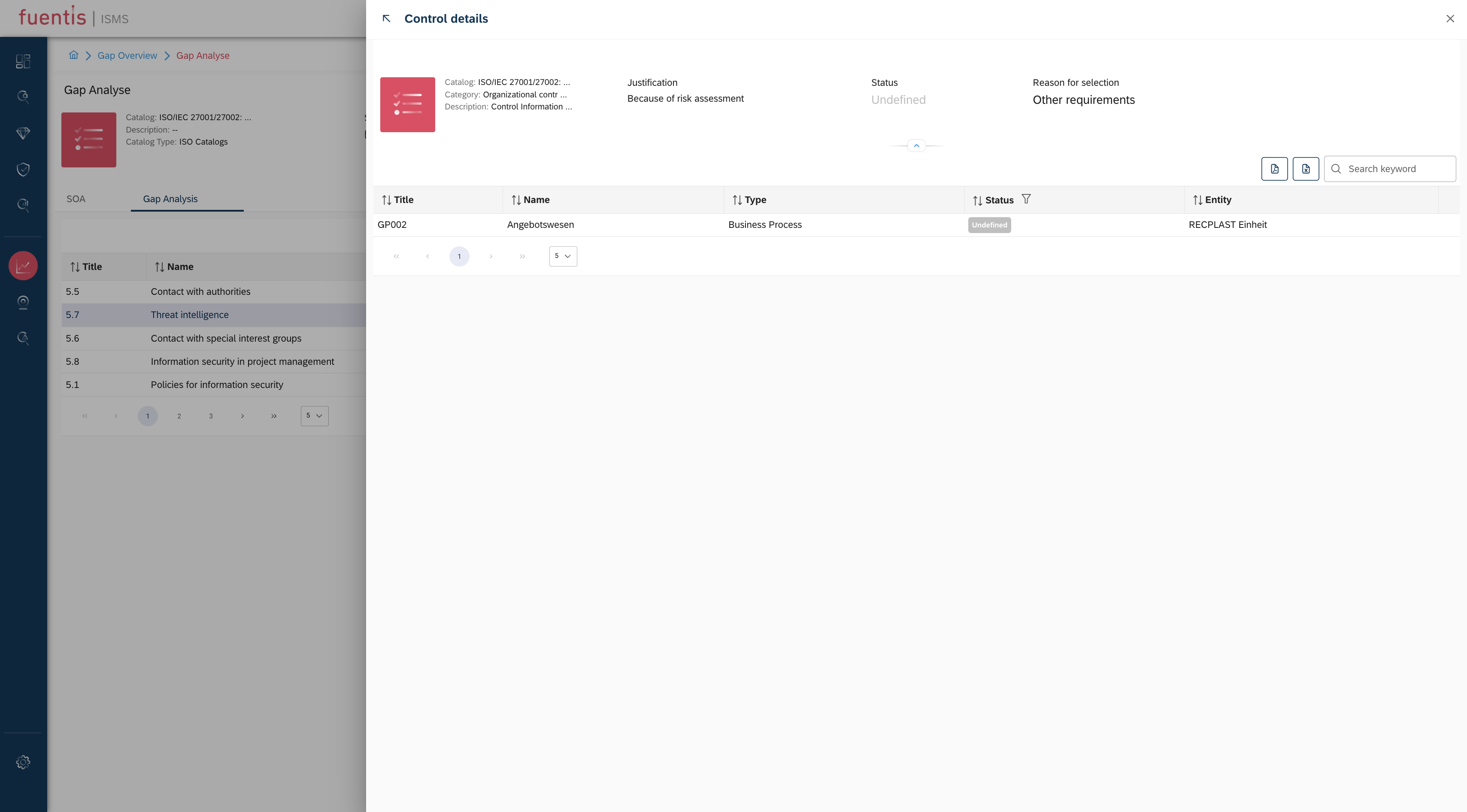
Task: Click the PDF export icon button
Action: click(1274, 169)
